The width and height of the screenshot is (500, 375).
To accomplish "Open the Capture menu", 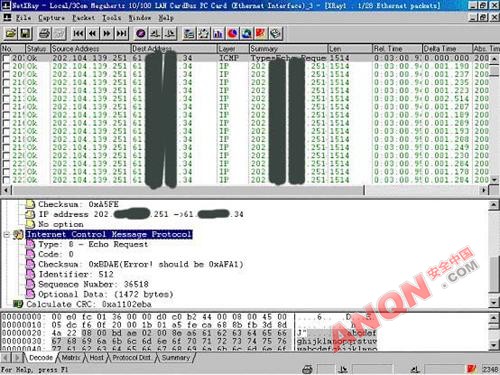I will pos(51,18).
